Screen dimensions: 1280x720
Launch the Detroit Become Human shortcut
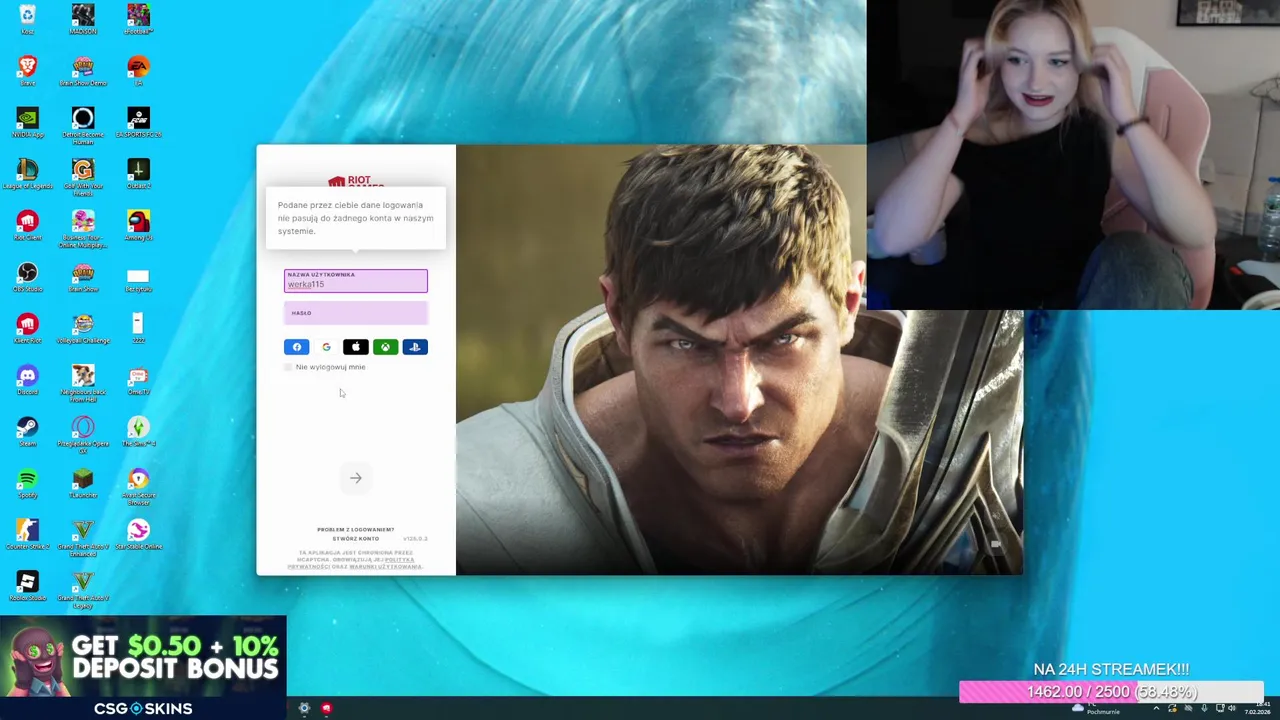click(83, 124)
